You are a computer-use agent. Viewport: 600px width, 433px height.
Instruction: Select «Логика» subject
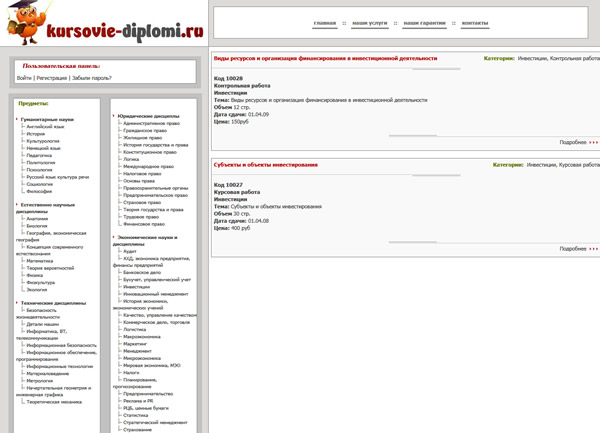point(131,159)
